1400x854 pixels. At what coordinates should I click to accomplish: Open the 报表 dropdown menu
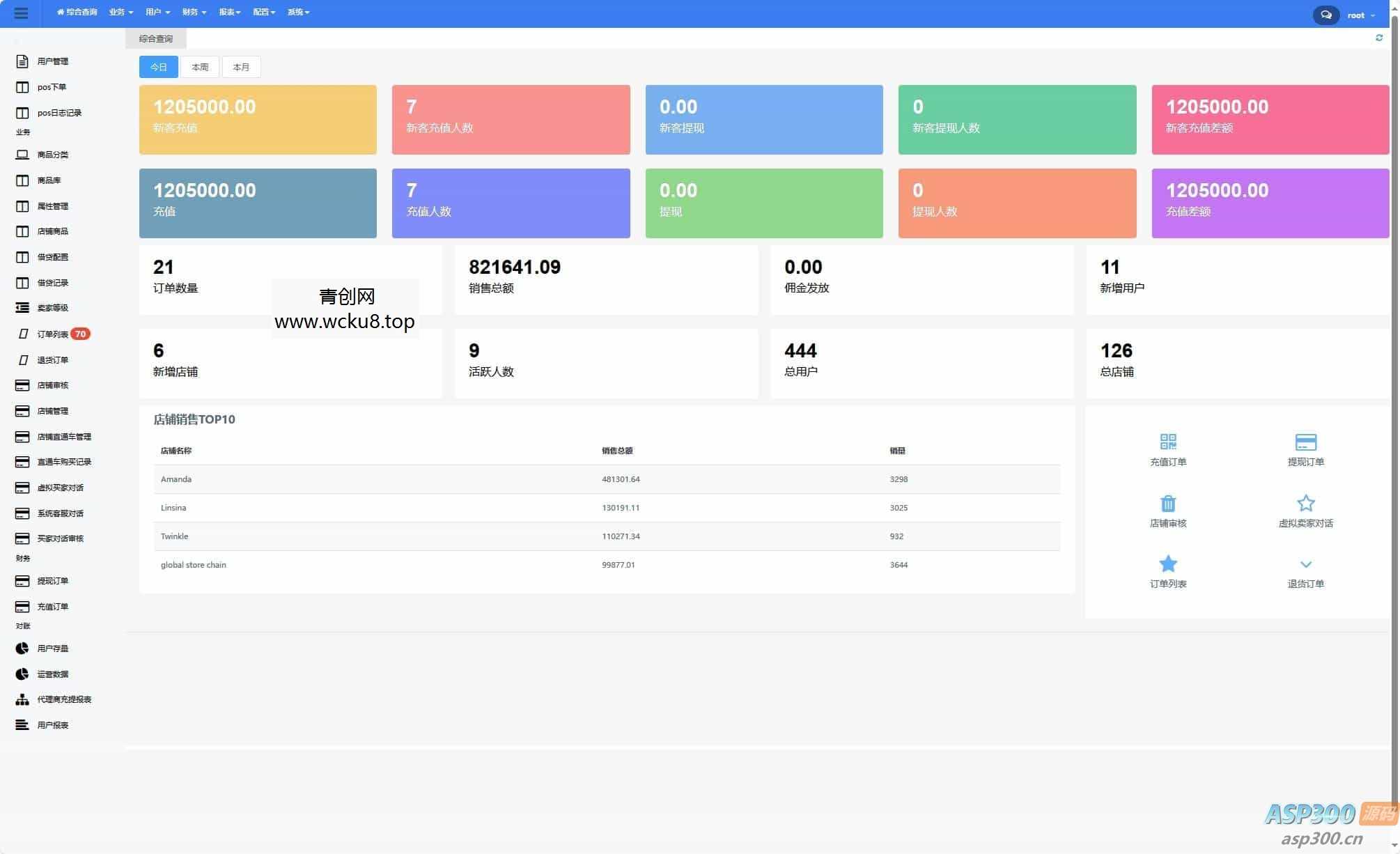[229, 12]
